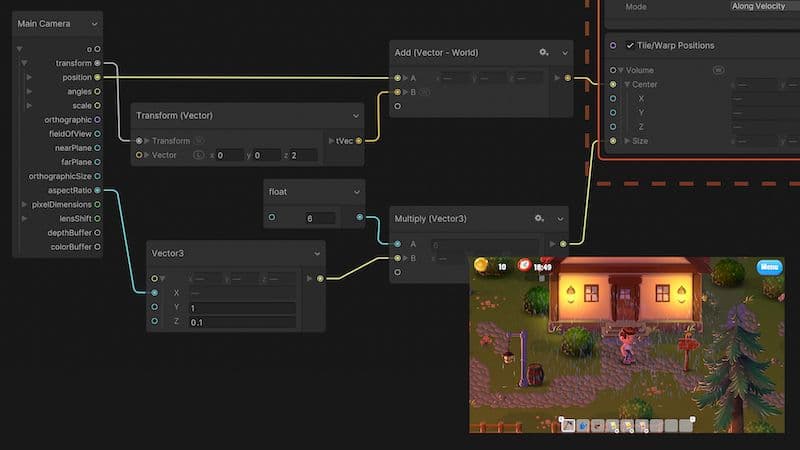The image size is (800, 450).
Task: Open the settings gear on Add (Vector - World) node
Action: 544,53
